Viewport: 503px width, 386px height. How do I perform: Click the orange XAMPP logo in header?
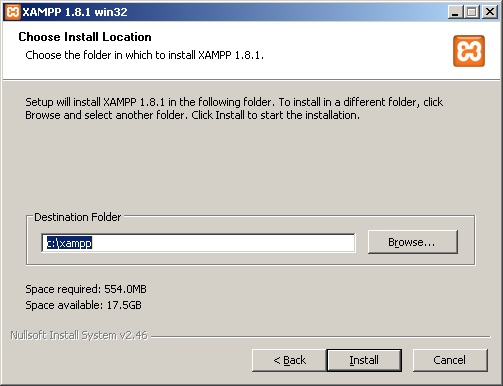469,51
